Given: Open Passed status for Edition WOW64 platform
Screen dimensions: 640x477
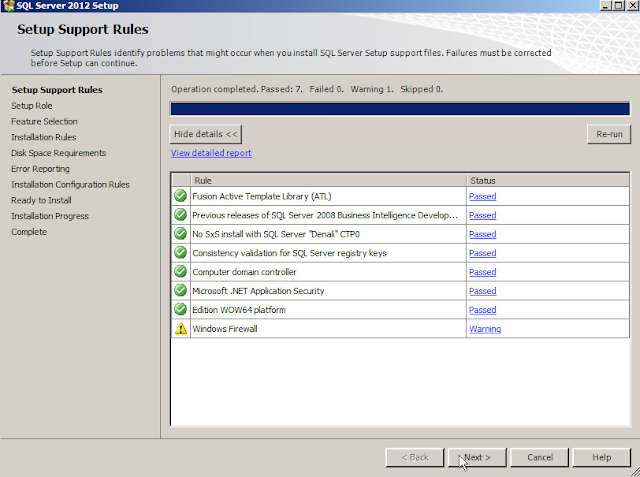Looking at the screenshot, I should [482, 310].
